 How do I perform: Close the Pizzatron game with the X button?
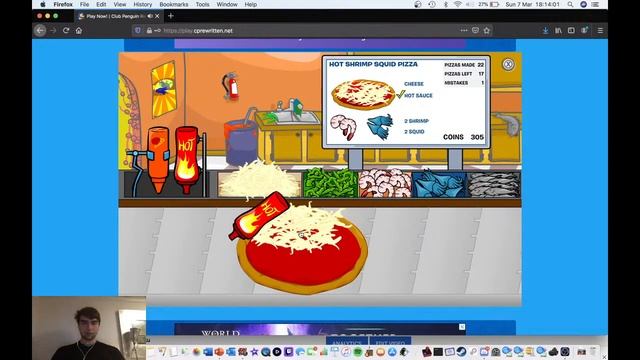pyautogui.click(x=508, y=64)
